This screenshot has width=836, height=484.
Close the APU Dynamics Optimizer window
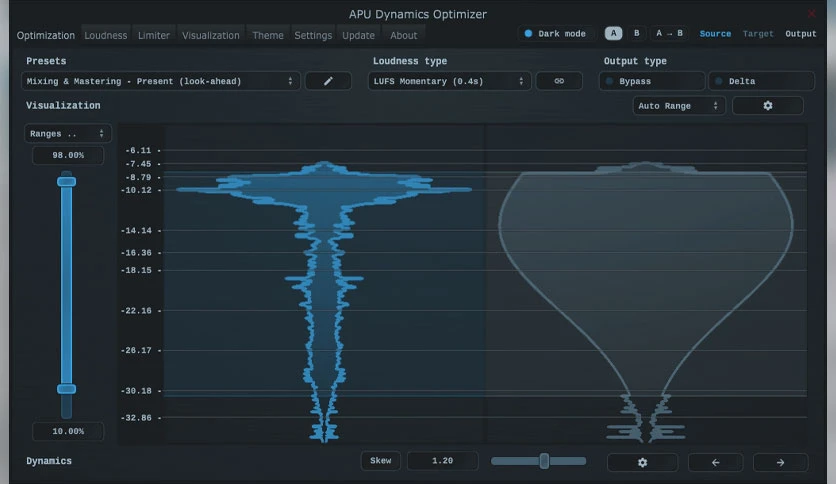pos(811,14)
